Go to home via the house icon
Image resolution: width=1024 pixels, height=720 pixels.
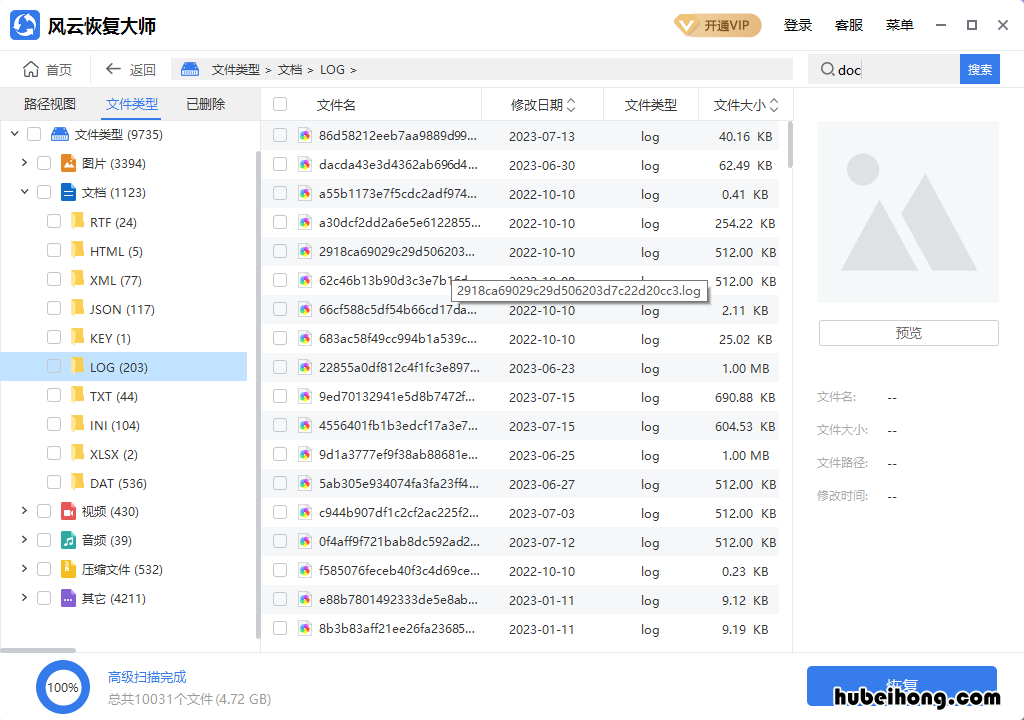31,69
